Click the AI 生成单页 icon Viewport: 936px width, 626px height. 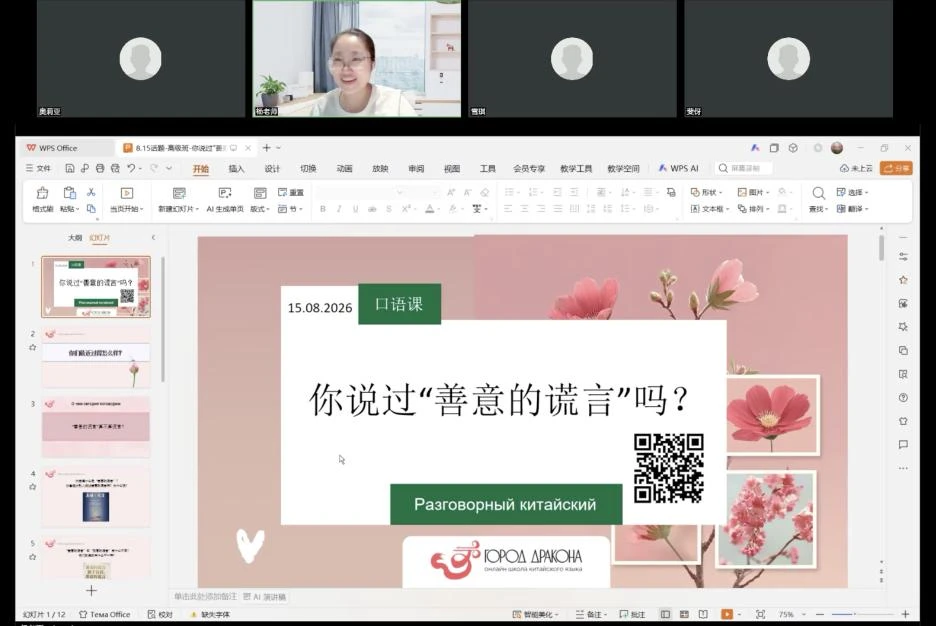[x=225, y=193]
